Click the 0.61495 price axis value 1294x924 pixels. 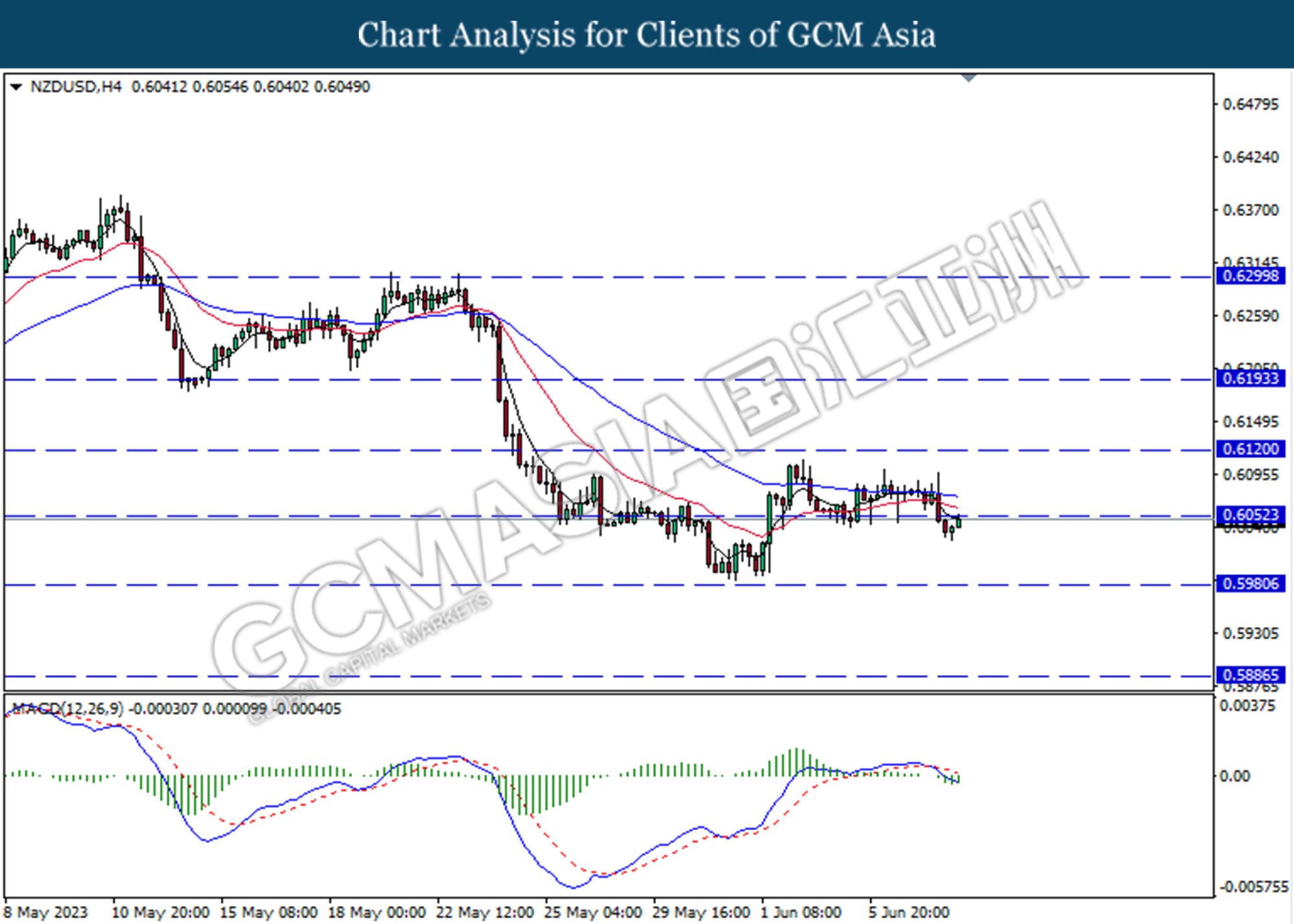[x=1251, y=422]
